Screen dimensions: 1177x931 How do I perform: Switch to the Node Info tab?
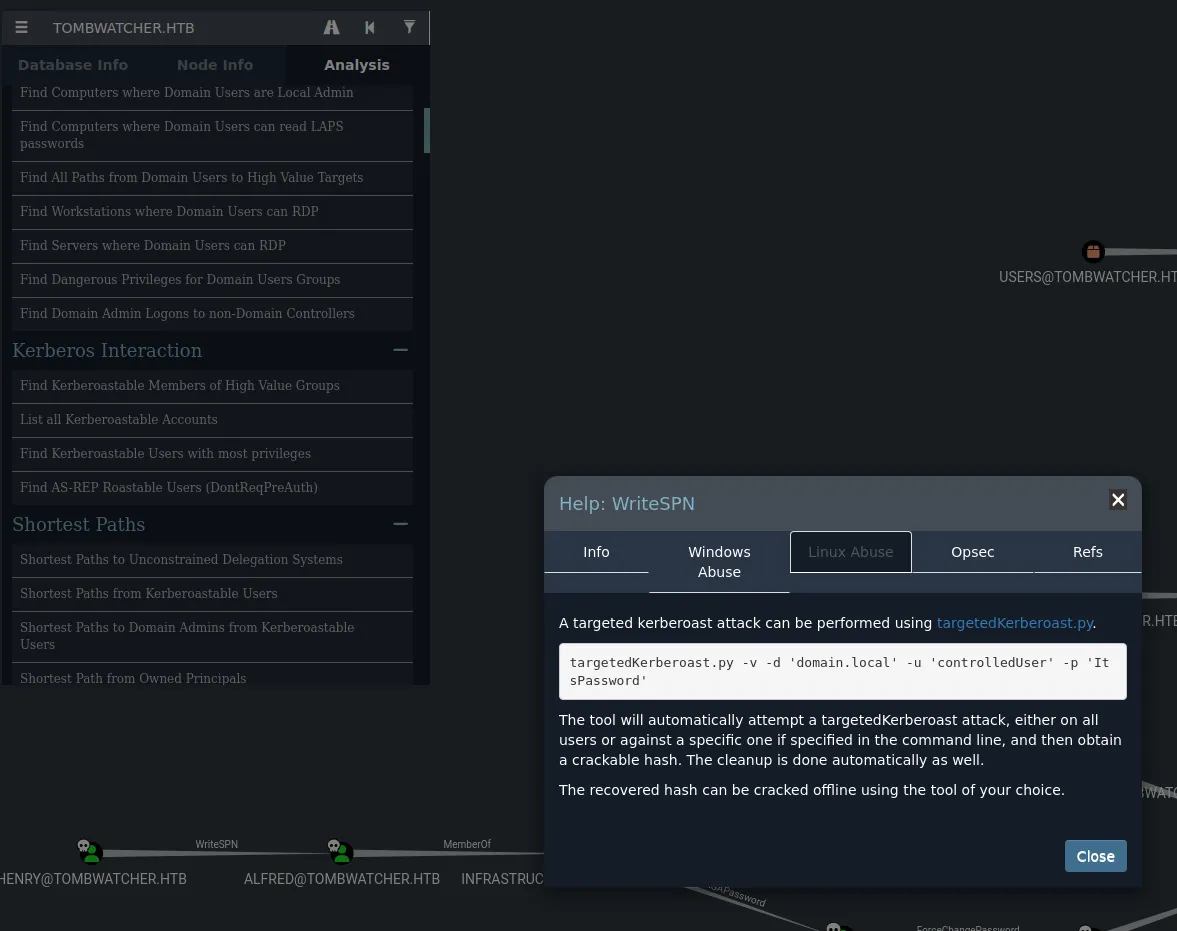tap(215, 65)
